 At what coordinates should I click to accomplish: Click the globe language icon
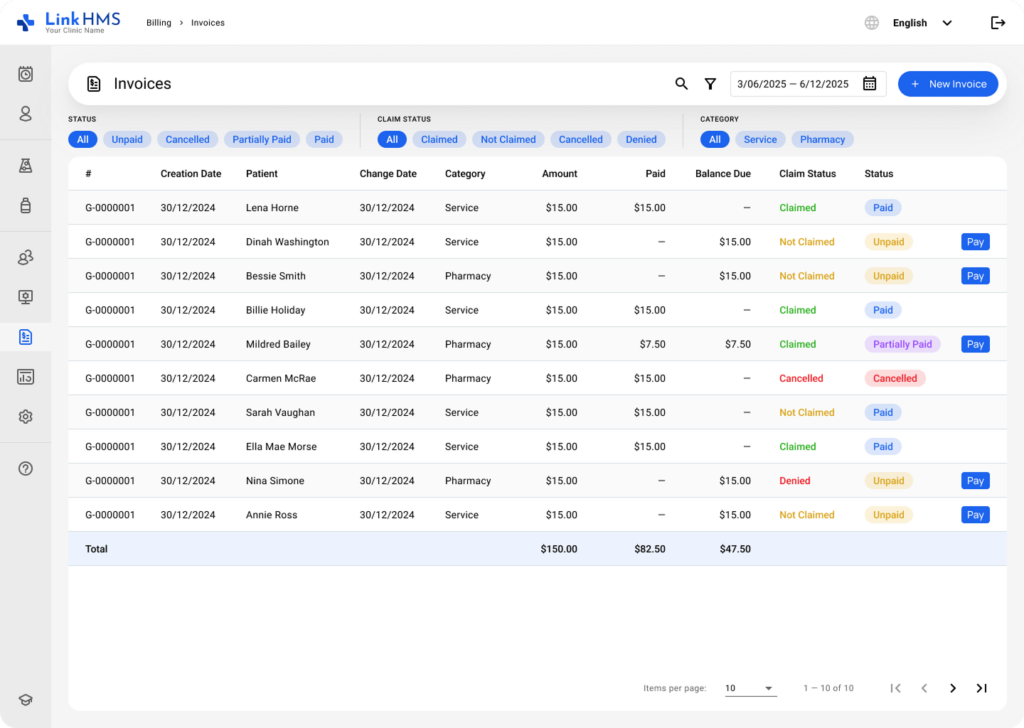pyautogui.click(x=871, y=23)
